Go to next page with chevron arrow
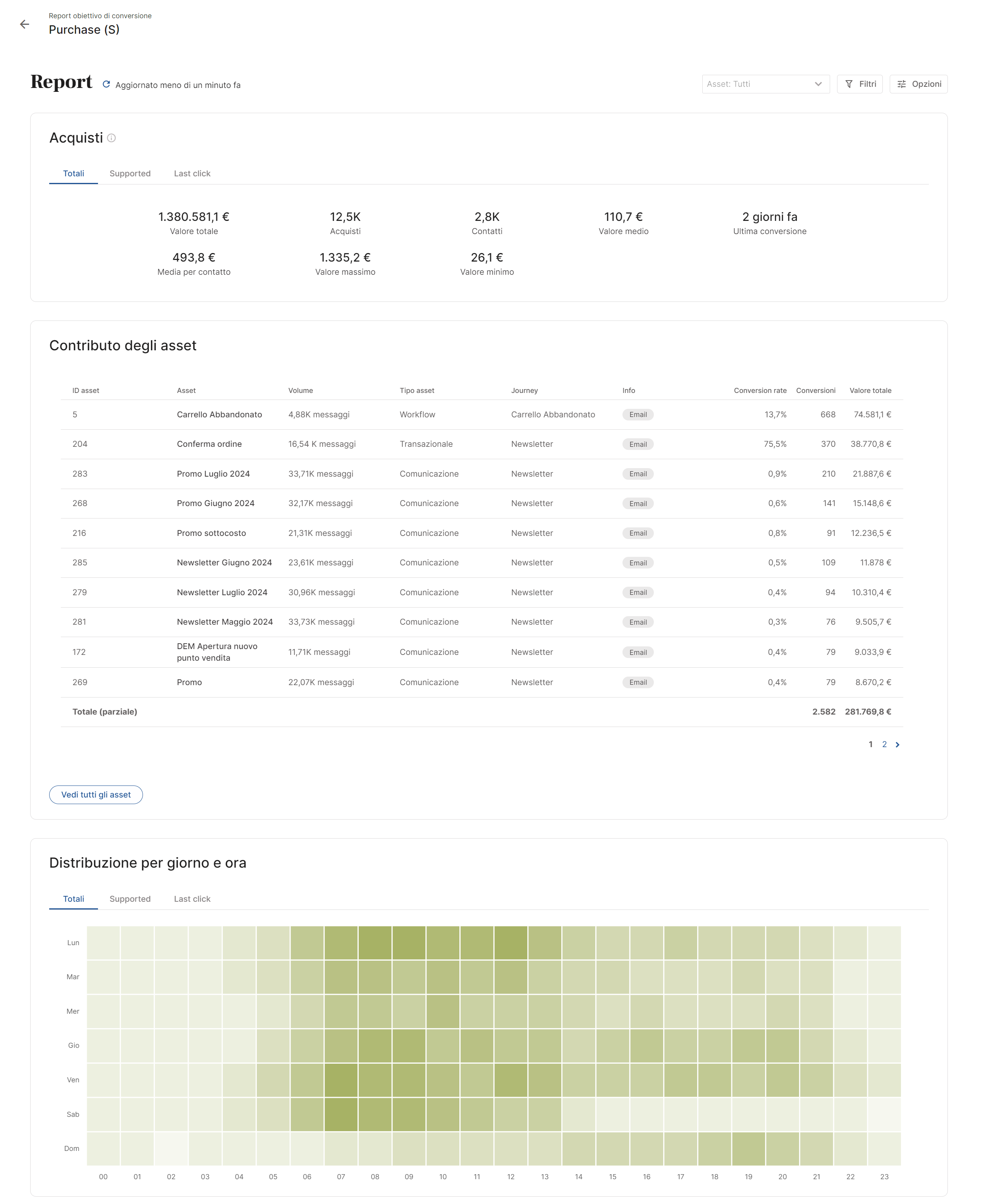992x1204 pixels. point(898,745)
